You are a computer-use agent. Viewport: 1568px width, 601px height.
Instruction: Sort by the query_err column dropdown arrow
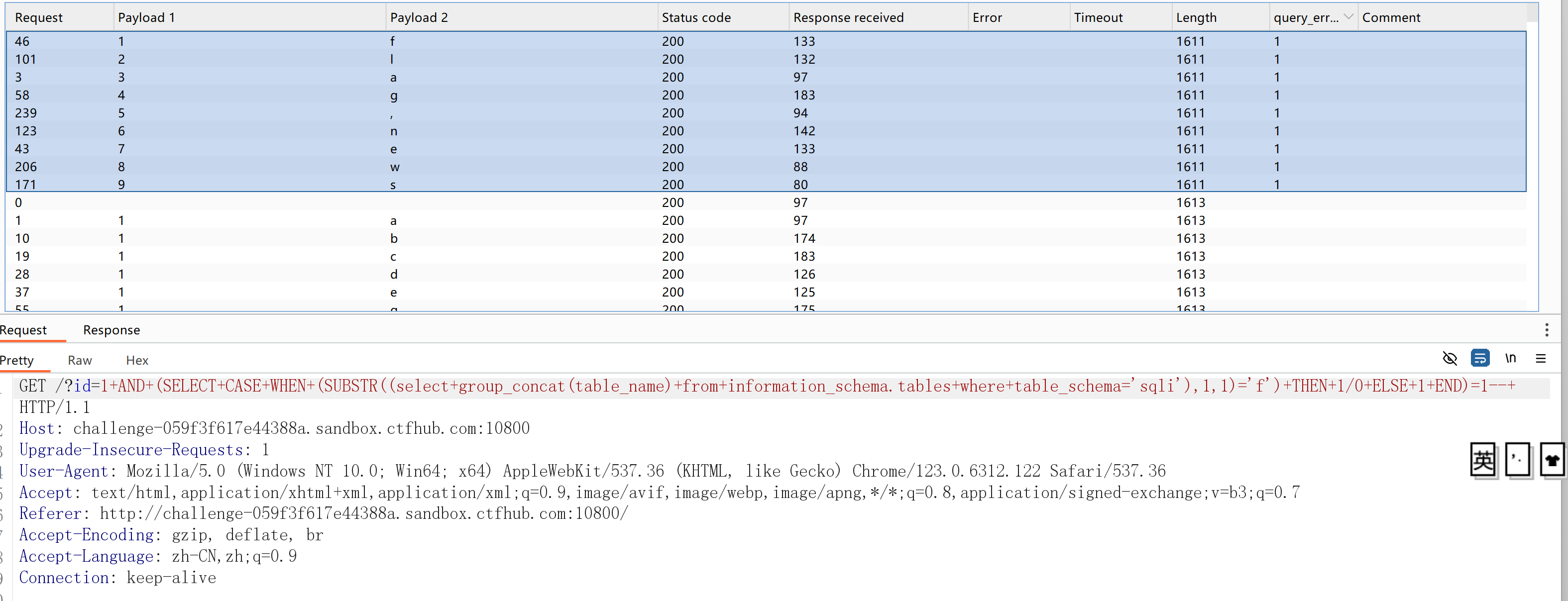[1348, 17]
